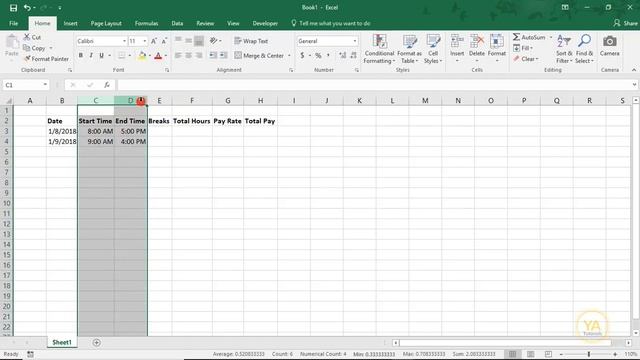Toggle Underline formatting
The image size is (640, 360).
point(101,56)
